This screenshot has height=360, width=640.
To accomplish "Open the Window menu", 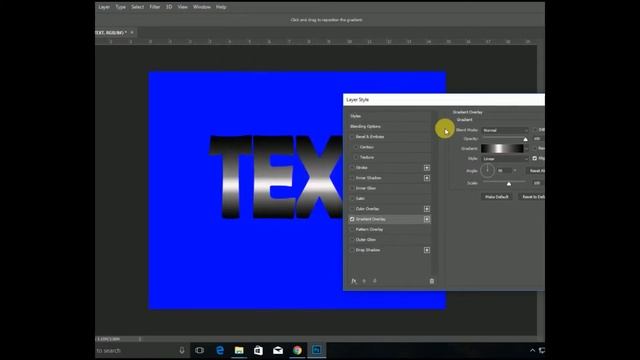I will [202, 7].
